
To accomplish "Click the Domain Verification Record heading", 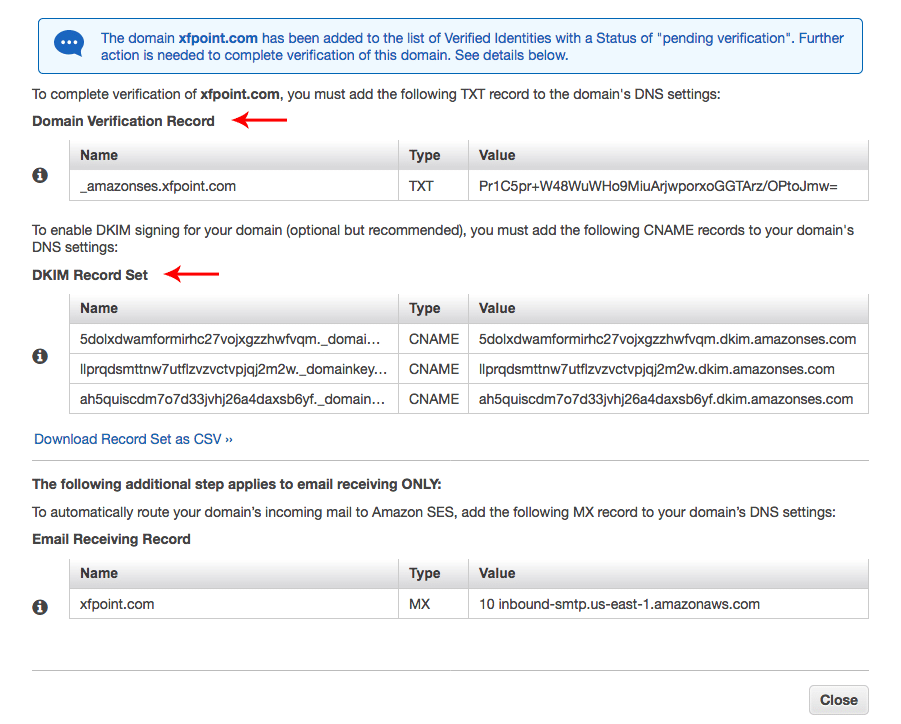I will (124, 121).
